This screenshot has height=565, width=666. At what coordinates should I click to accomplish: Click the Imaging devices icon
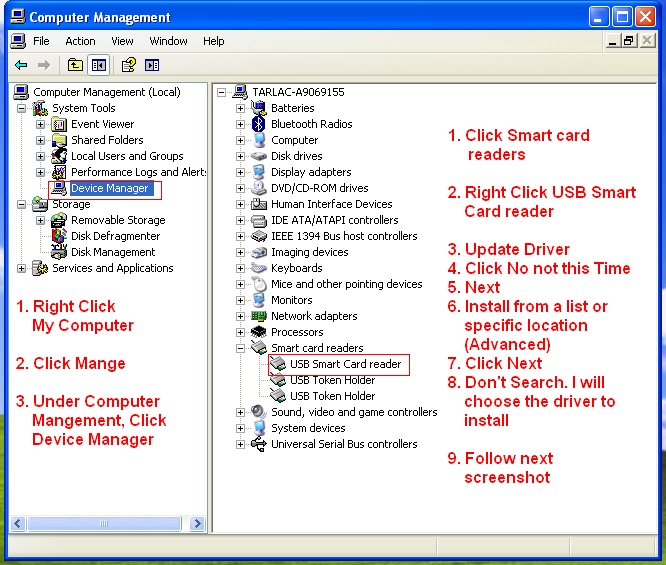click(x=259, y=252)
